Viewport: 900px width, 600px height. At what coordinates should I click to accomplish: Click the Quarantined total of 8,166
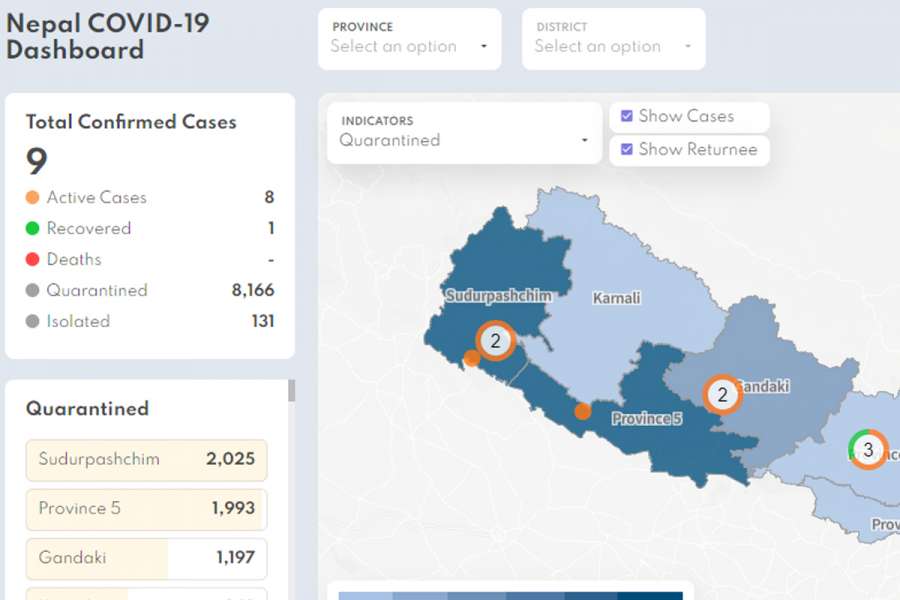pyautogui.click(x=252, y=291)
